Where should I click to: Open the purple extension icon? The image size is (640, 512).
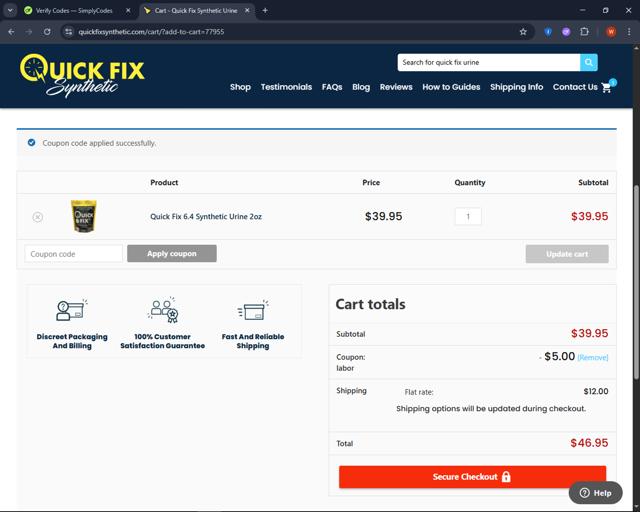pyautogui.click(x=566, y=32)
